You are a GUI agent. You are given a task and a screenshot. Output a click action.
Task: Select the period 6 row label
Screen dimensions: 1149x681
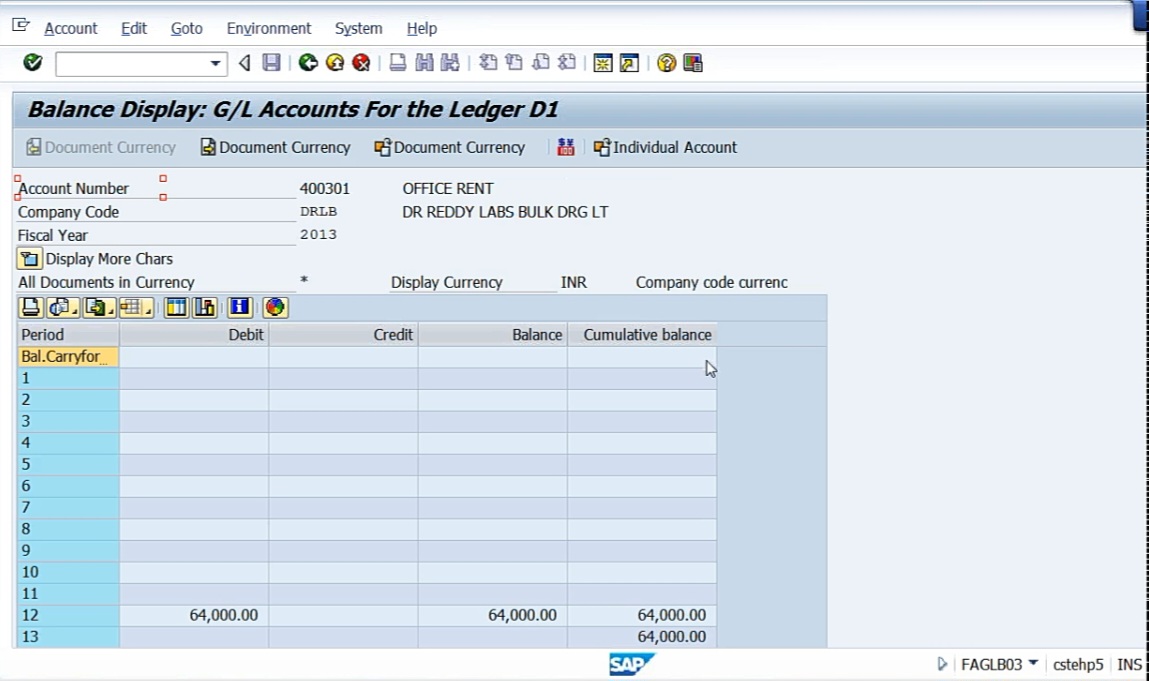(x=68, y=486)
